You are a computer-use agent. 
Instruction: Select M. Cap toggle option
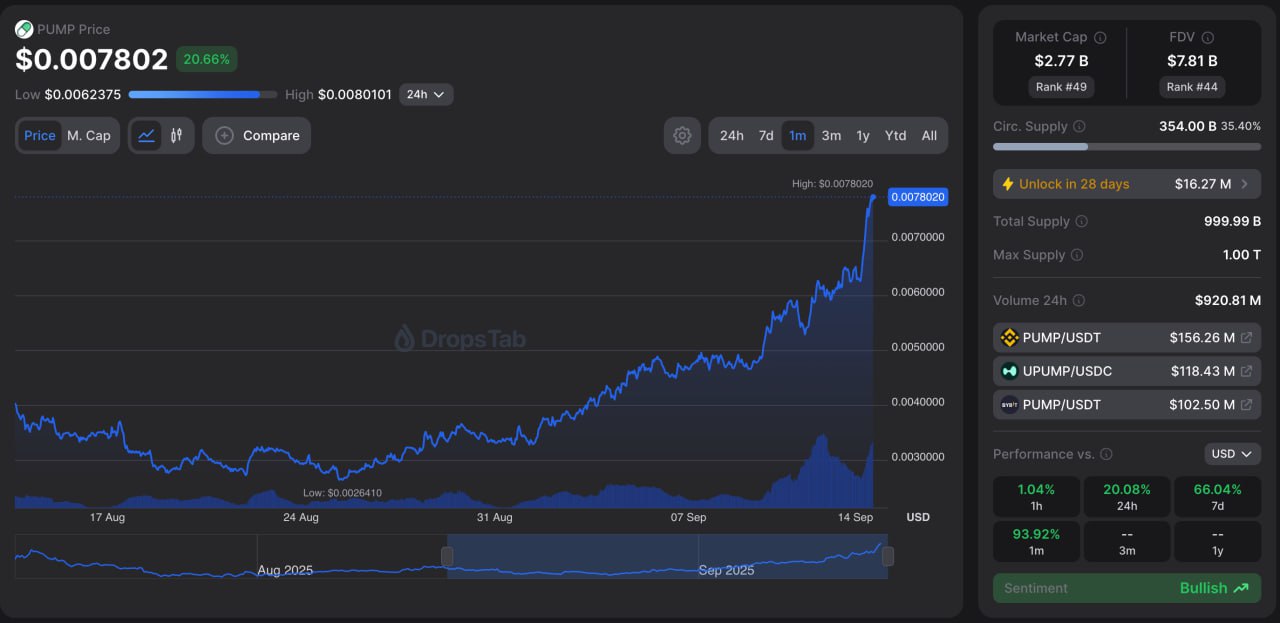click(89, 135)
